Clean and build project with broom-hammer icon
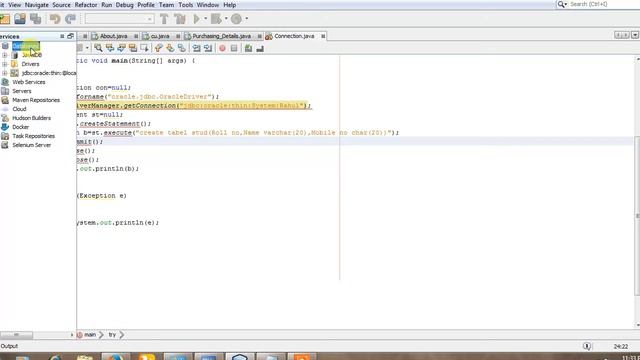The width and height of the screenshot is (640, 360). click(180, 19)
